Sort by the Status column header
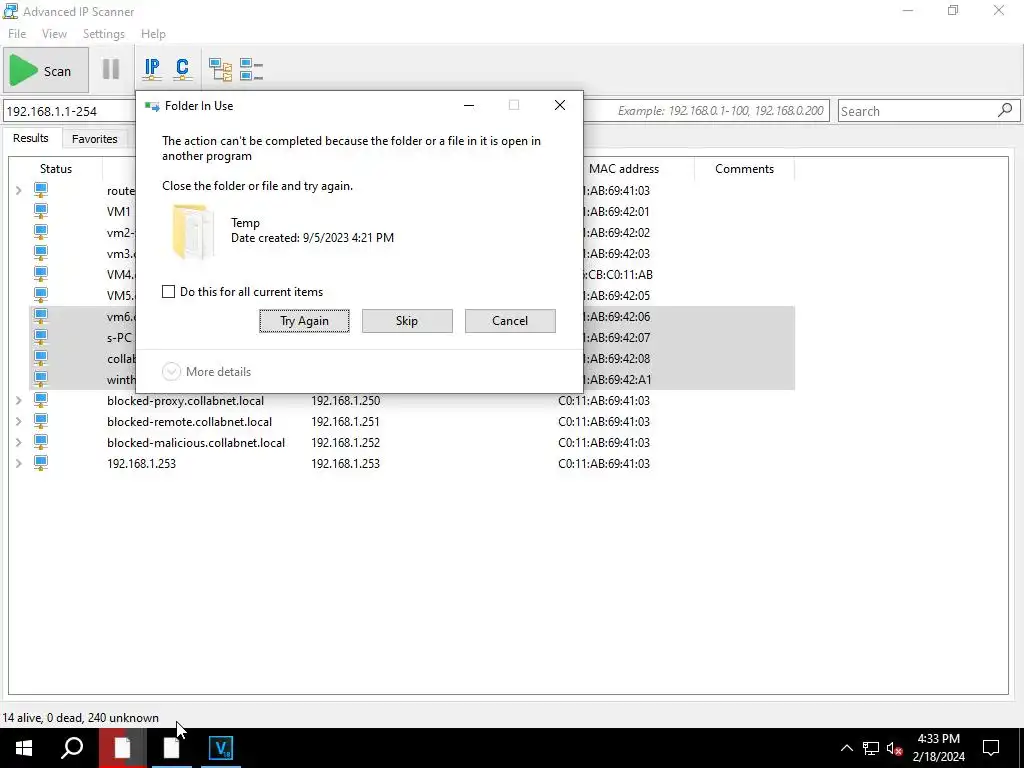The width and height of the screenshot is (1024, 768). pos(56,168)
